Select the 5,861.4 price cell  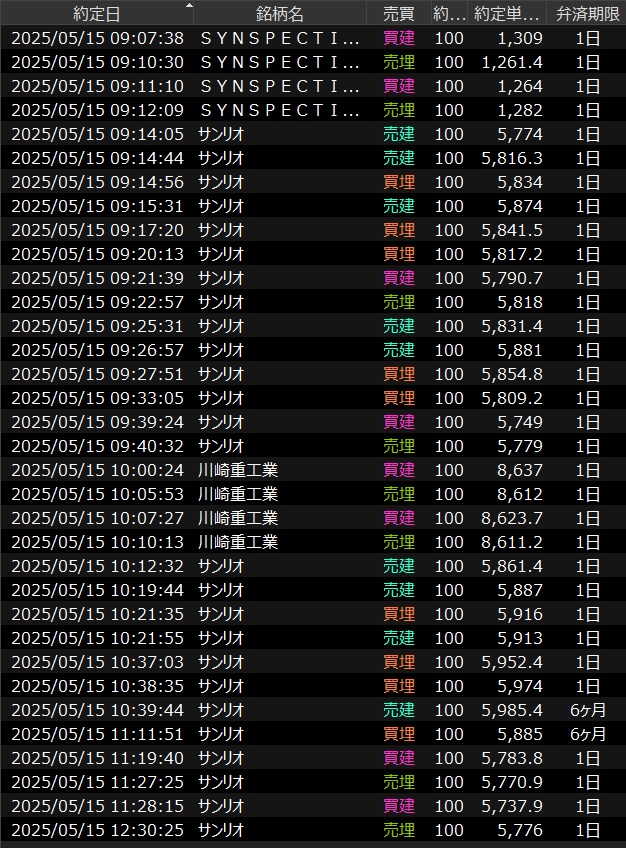[x=512, y=566]
